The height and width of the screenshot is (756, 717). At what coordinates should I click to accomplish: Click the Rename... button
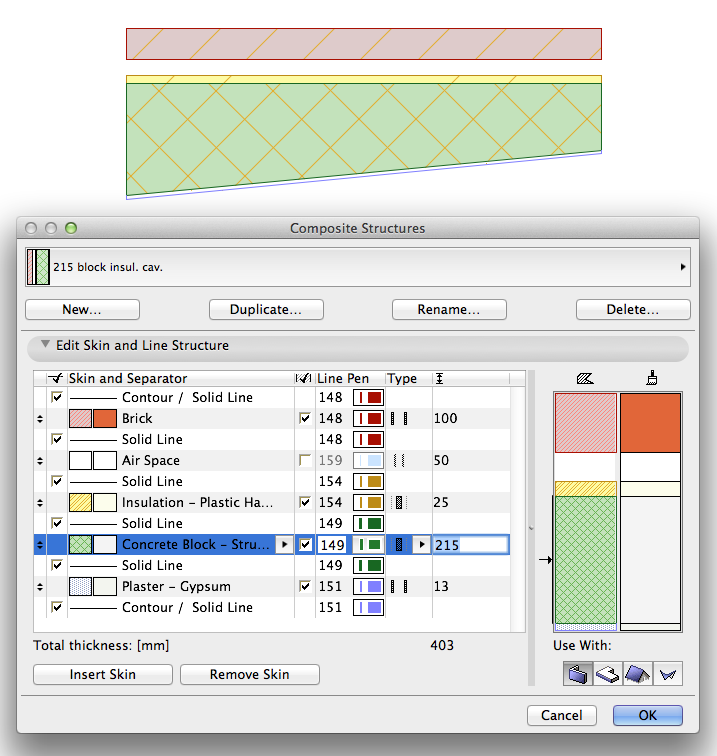point(449,310)
